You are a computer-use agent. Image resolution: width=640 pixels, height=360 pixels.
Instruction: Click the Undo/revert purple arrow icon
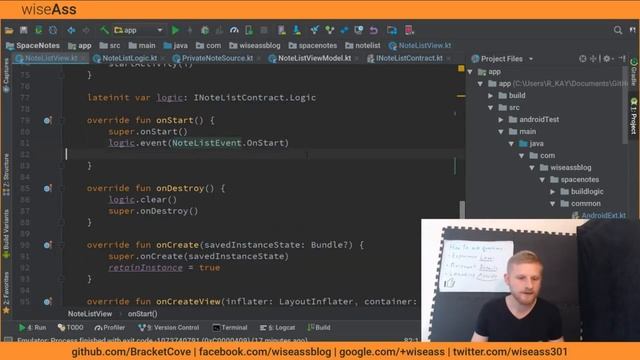pos(373,31)
